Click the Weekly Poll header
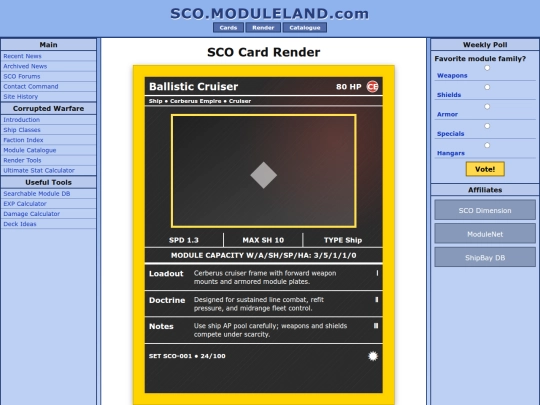The image size is (540, 405). point(485,45)
